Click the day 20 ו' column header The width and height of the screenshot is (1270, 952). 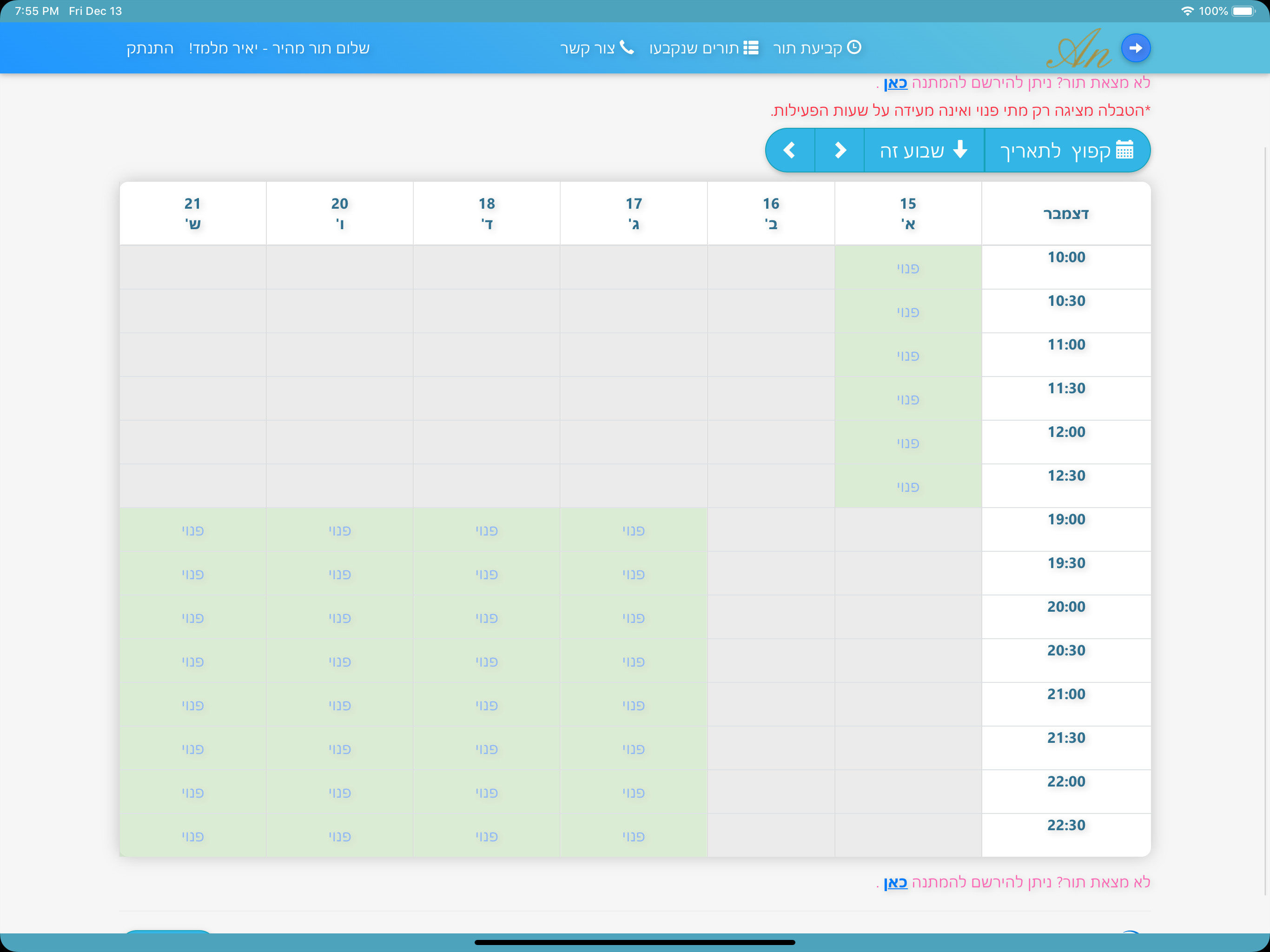pos(339,214)
